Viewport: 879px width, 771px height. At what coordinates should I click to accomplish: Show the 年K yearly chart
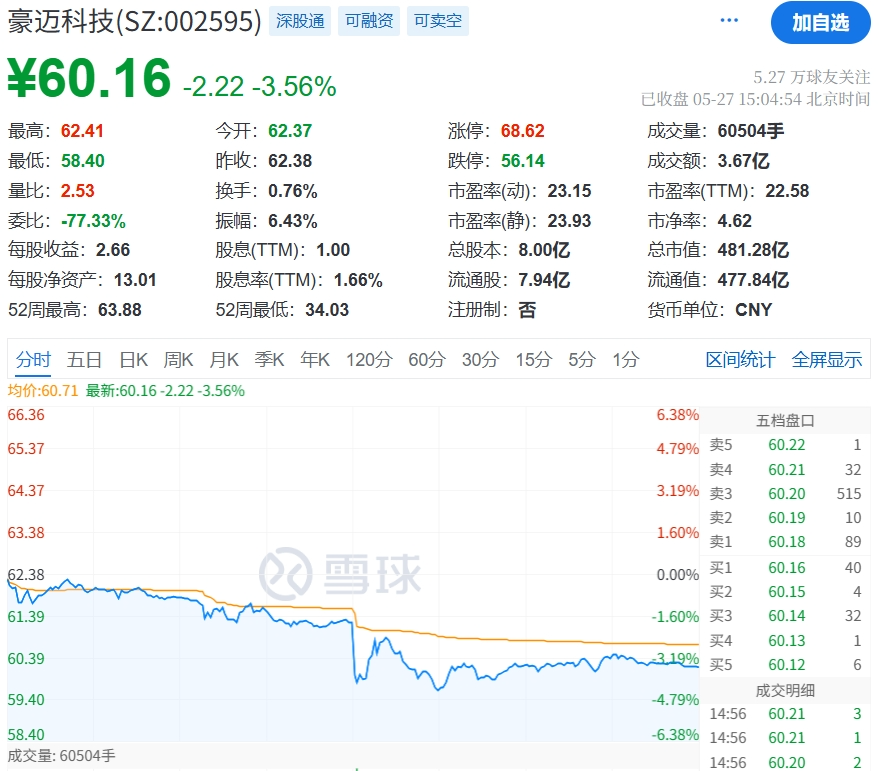point(315,360)
